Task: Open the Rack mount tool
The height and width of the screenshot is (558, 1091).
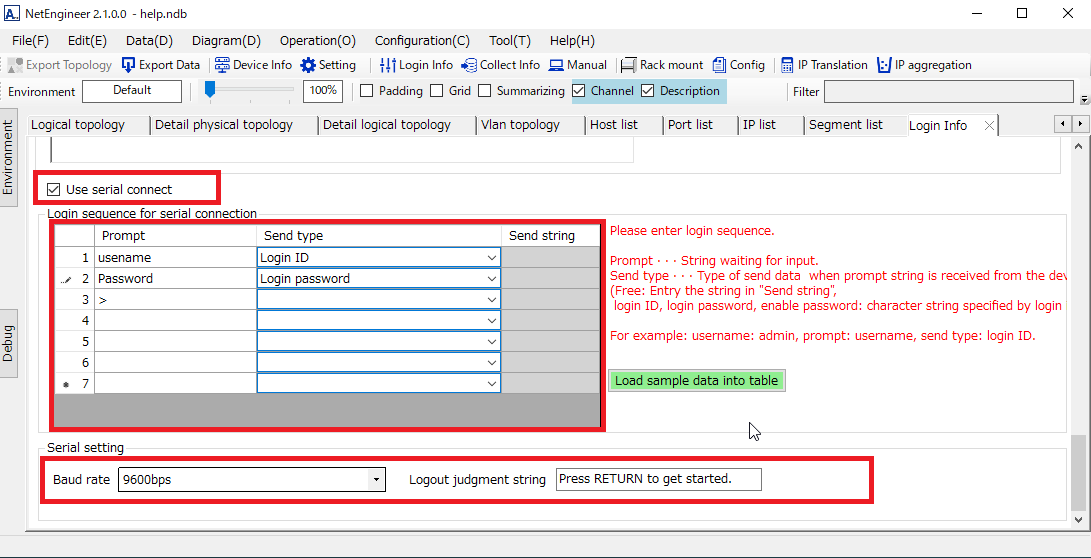Action: coord(629,65)
